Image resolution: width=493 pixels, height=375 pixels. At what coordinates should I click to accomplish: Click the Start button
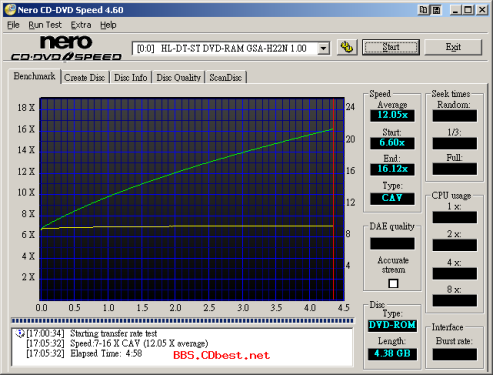coord(391,47)
